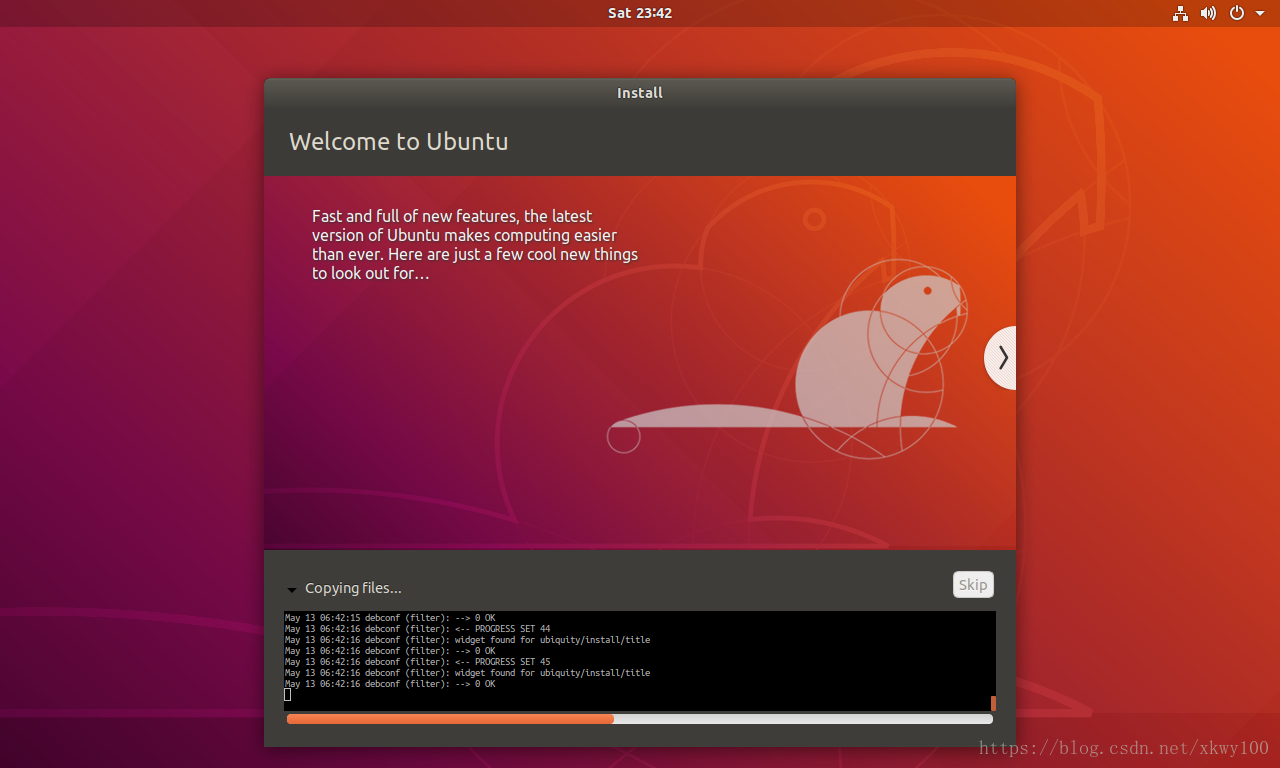Select the log line timestamped 06:42:15

[x=390, y=618]
